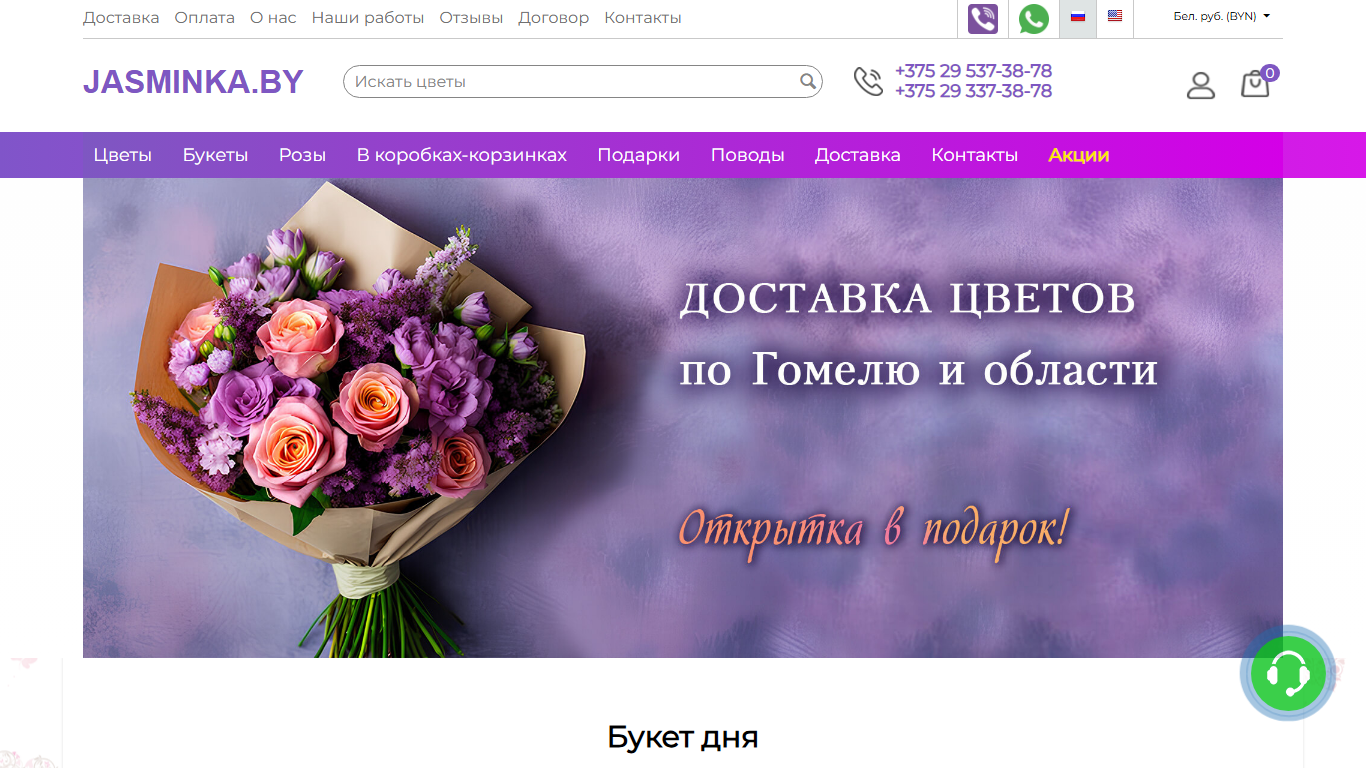Screen dimensions: 1366x768
Task: Open the green headset support widget
Action: coord(1288,674)
